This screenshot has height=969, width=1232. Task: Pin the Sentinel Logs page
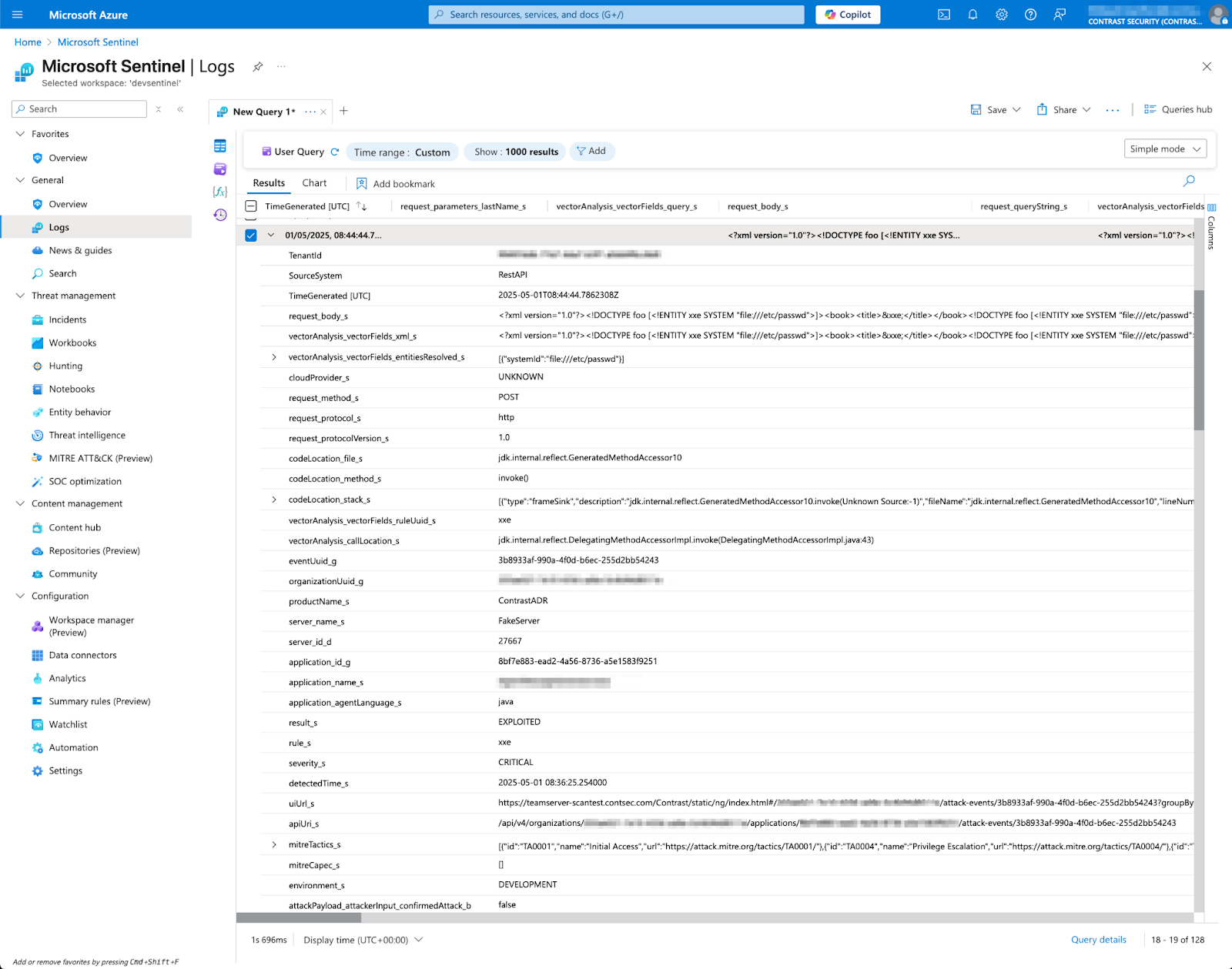[x=258, y=67]
